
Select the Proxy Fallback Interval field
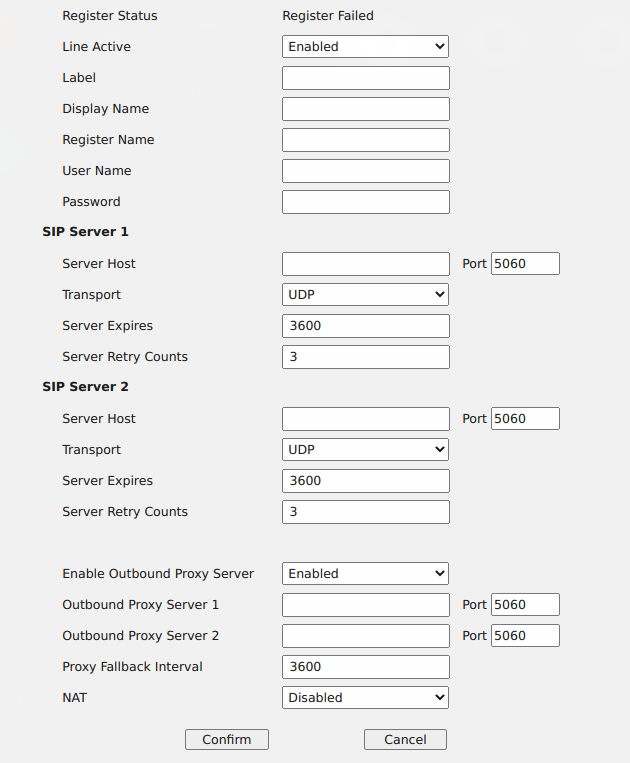point(365,667)
